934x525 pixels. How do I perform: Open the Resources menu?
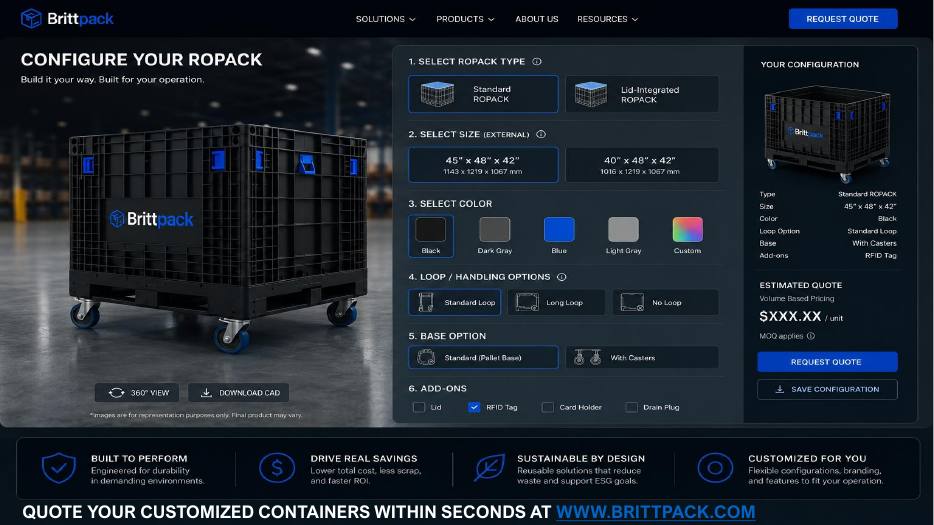[608, 19]
